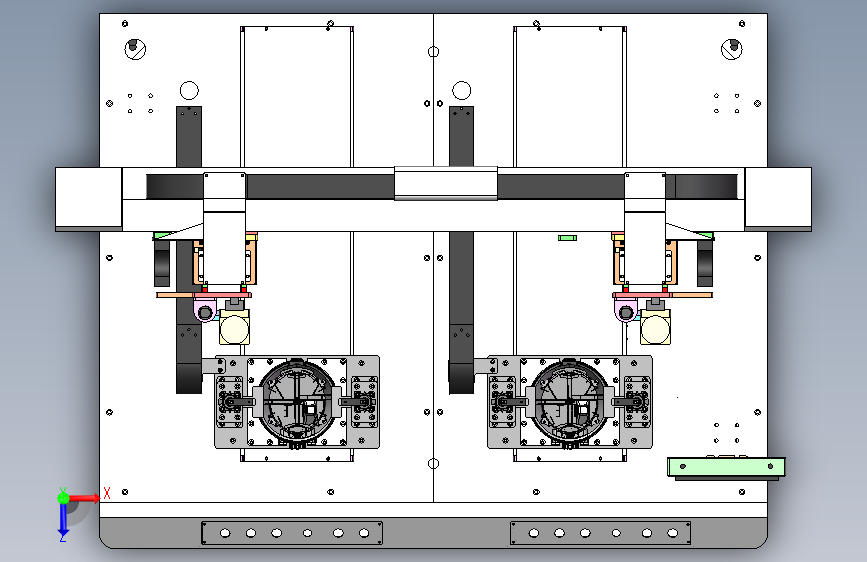Select the right six-hole connector panel at bottom

tap(600, 533)
